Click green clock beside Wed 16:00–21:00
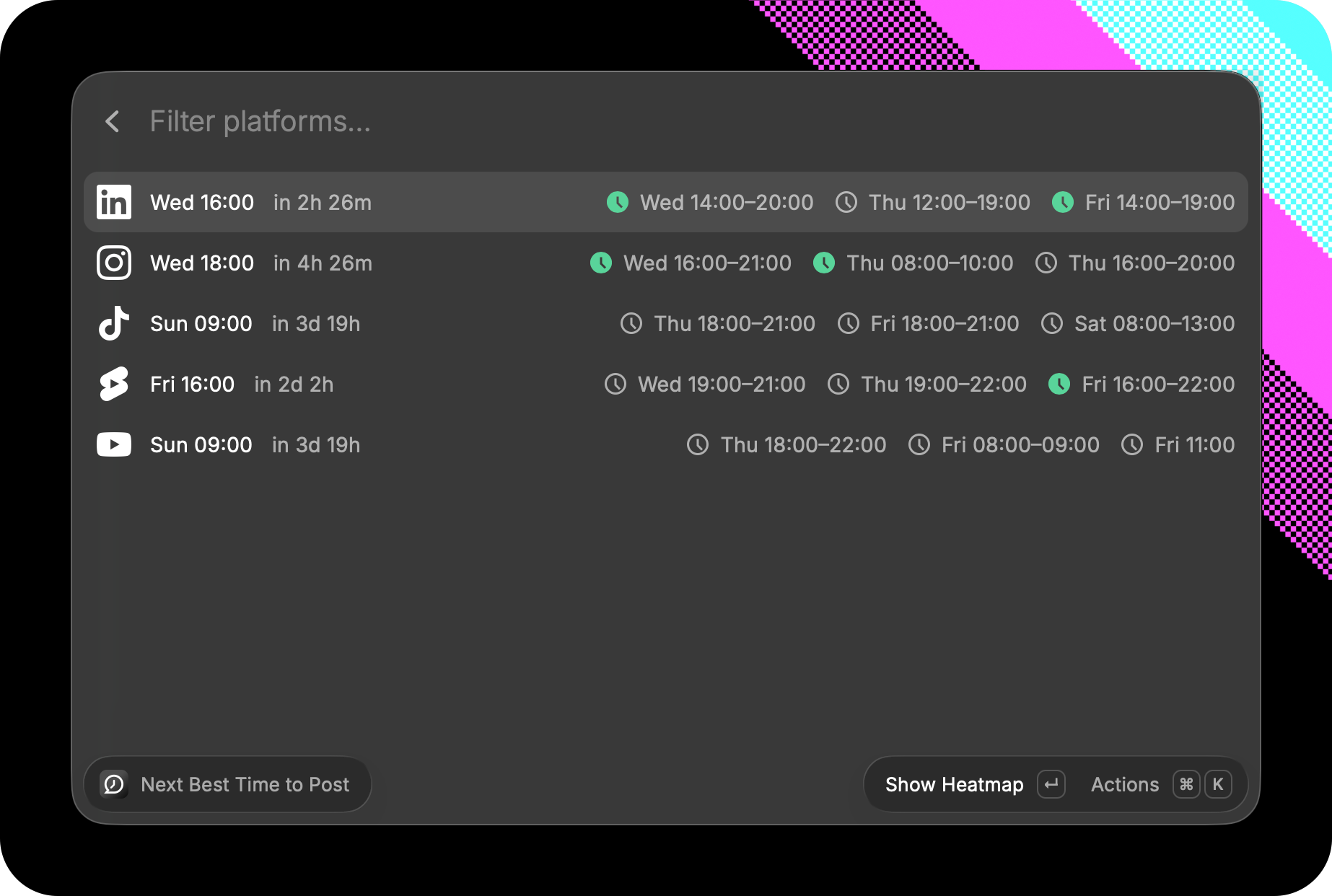The image size is (1332, 896). [601, 263]
